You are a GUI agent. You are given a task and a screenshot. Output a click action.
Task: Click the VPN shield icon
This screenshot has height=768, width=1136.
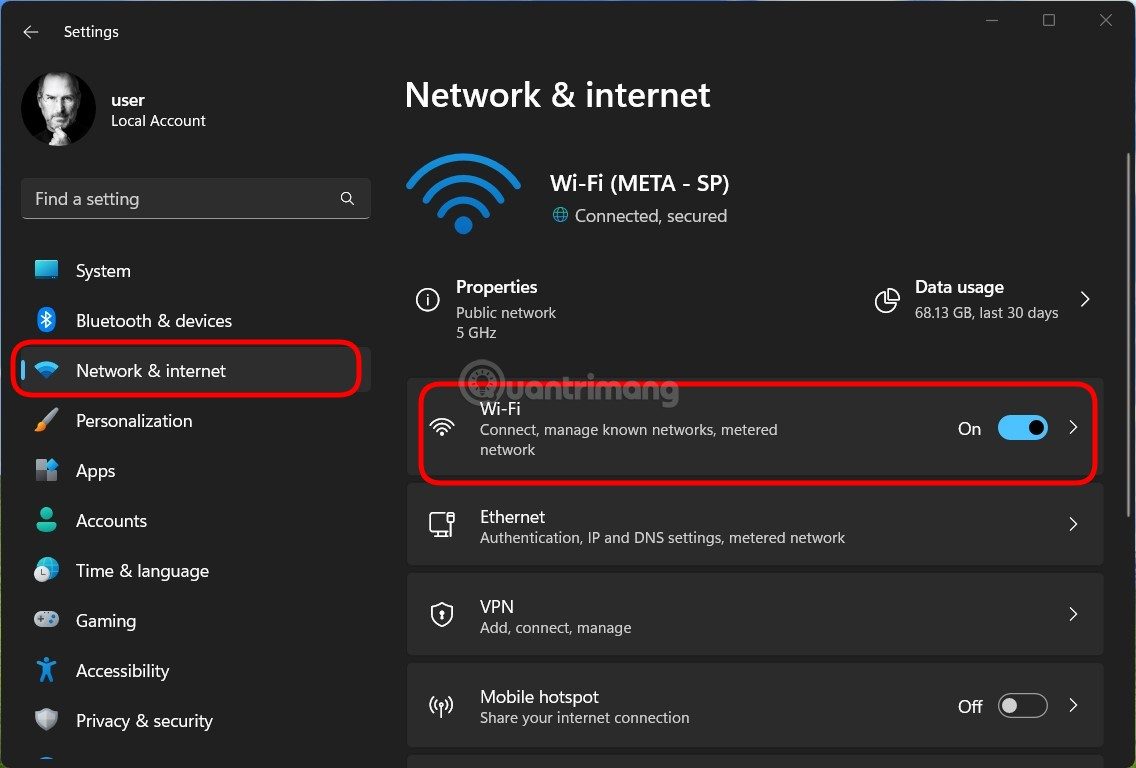[x=441, y=615]
